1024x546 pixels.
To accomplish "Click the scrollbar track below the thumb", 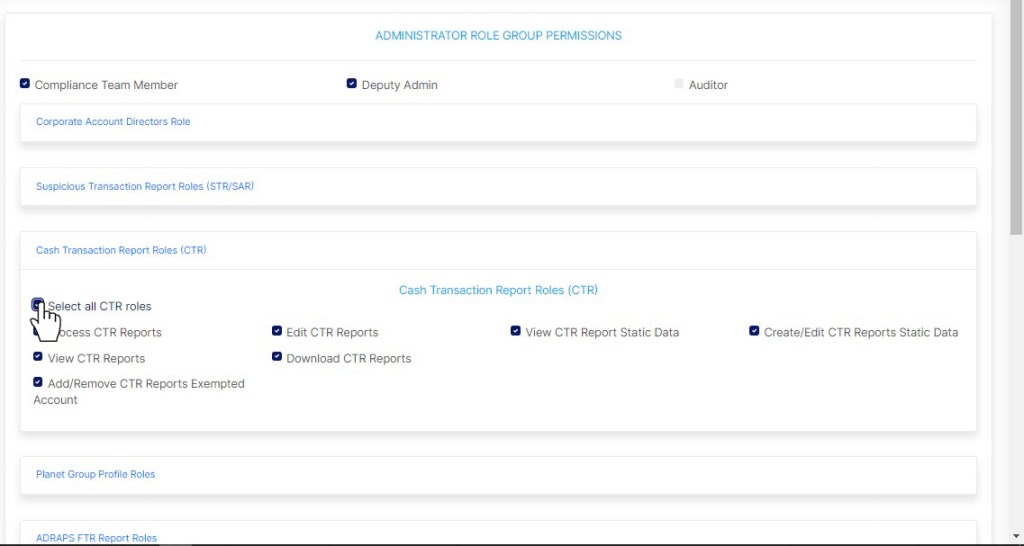I will coord(1017,400).
